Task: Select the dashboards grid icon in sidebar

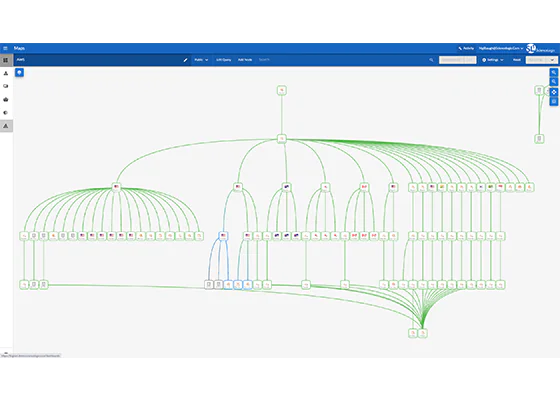Action: point(6,60)
